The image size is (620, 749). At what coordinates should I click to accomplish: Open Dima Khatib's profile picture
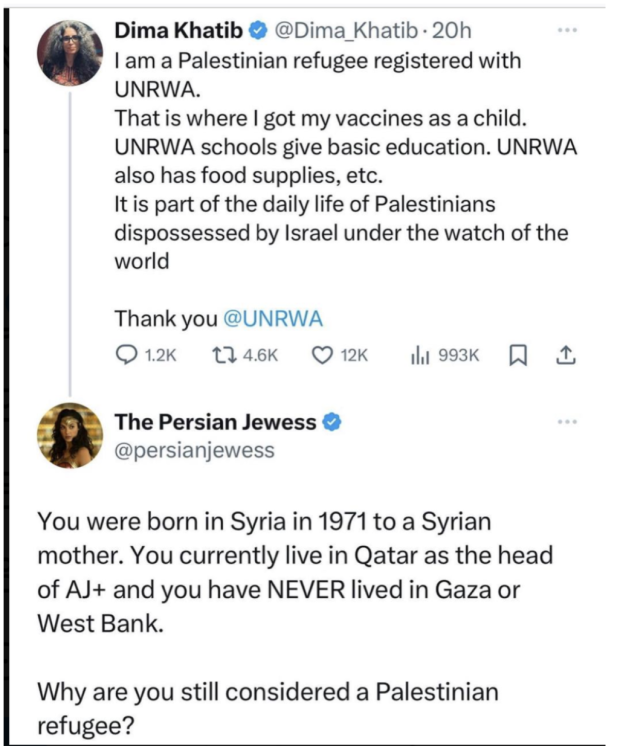point(71,52)
